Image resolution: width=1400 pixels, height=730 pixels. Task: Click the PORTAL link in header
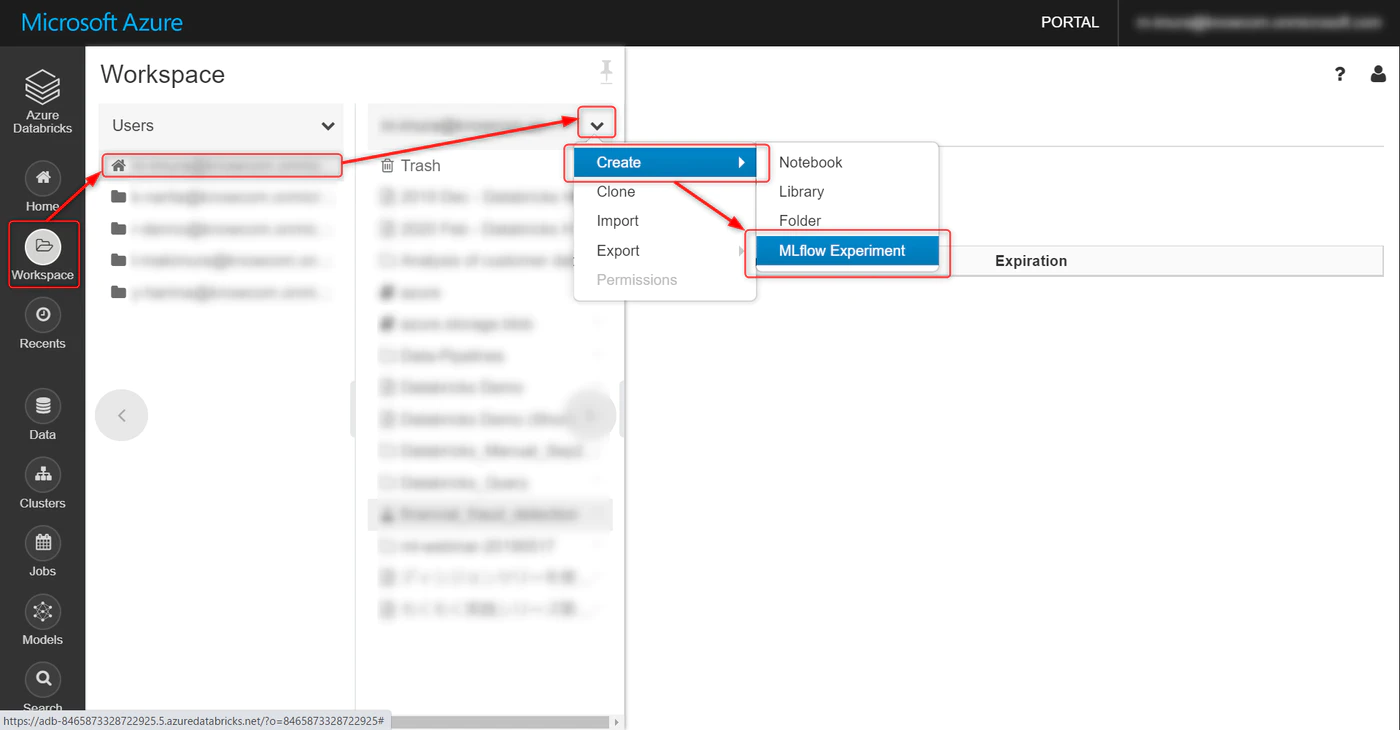pos(1070,22)
